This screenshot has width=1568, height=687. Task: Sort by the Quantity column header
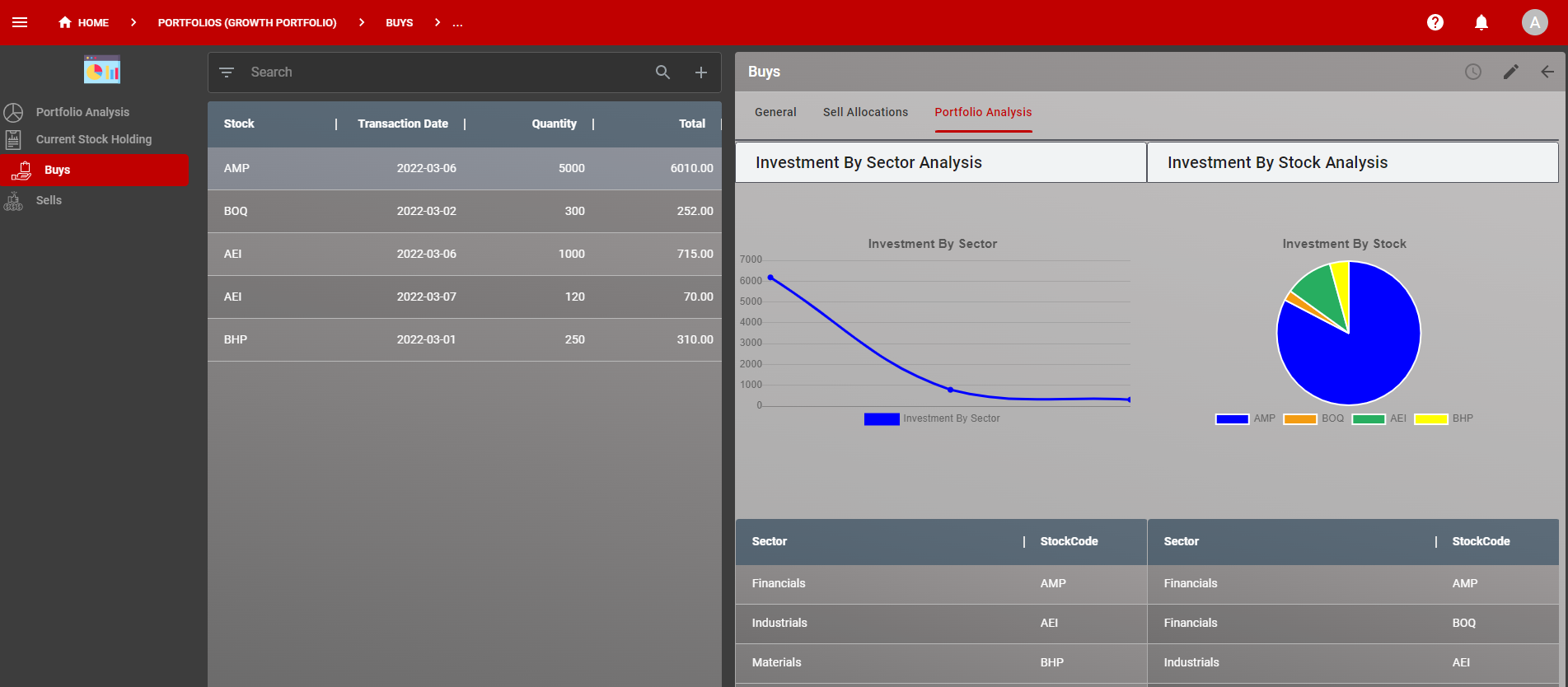point(554,124)
